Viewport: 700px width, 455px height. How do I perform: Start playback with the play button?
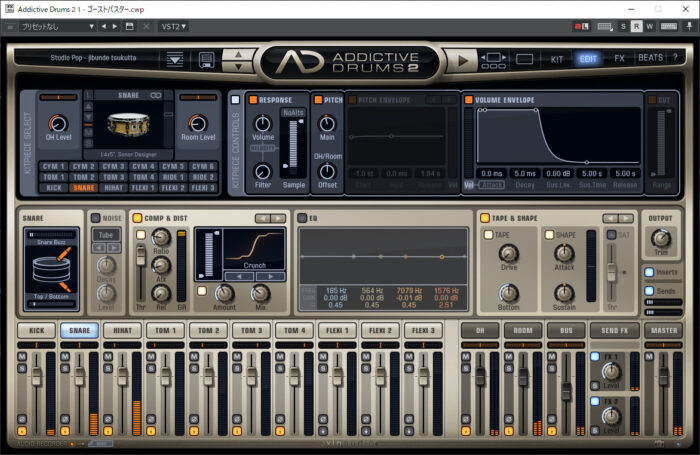pos(462,60)
